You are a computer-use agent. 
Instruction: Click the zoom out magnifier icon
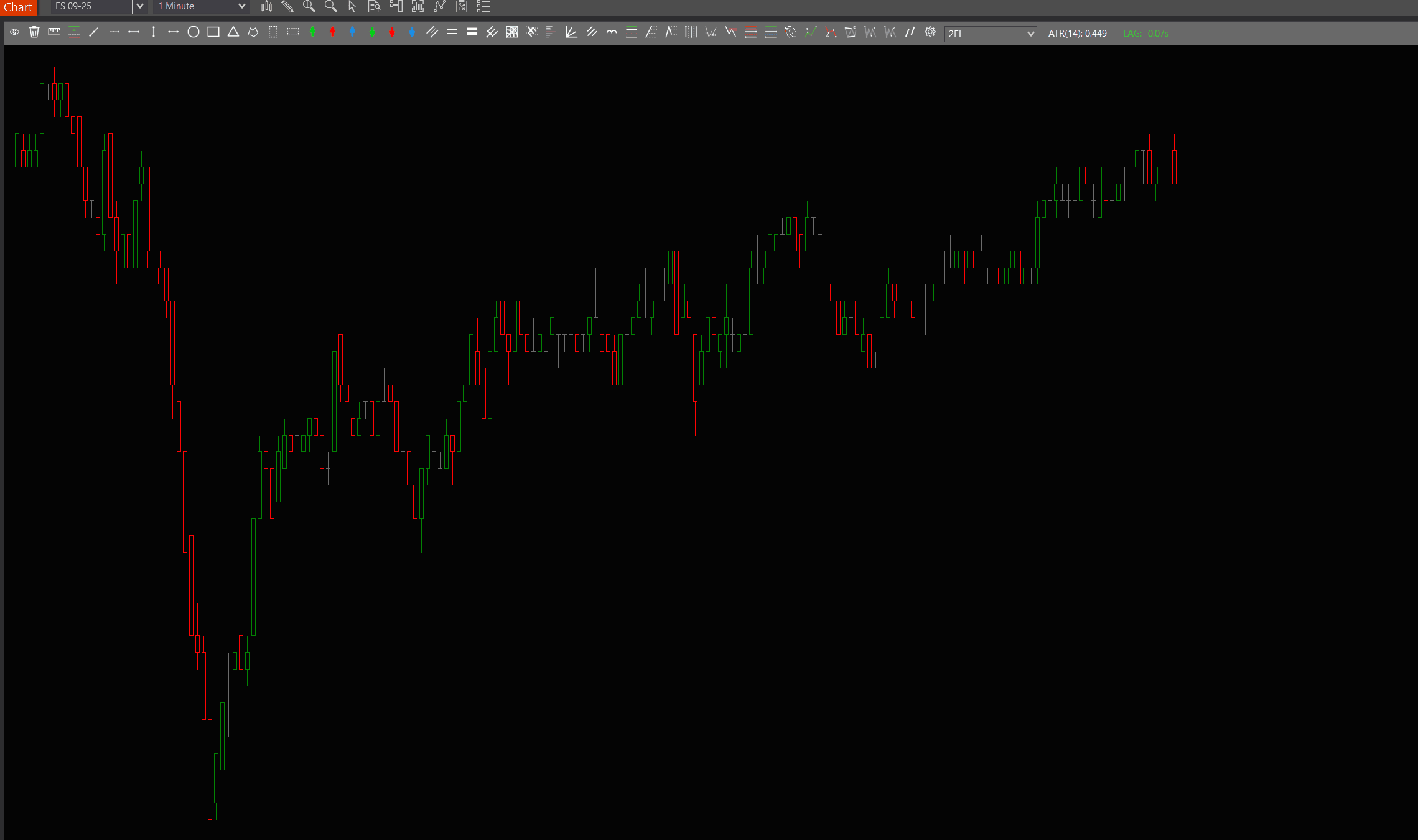[x=330, y=7]
